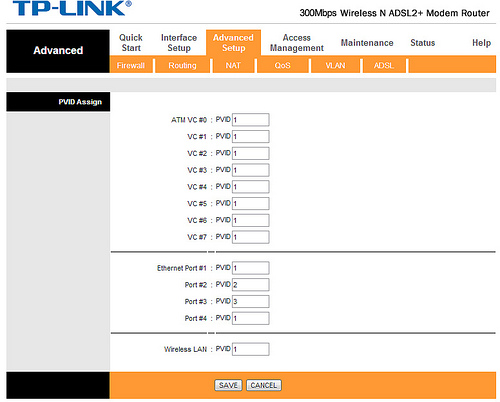Open the Help tab
500x402 pixels.
[x=481, y=43]
